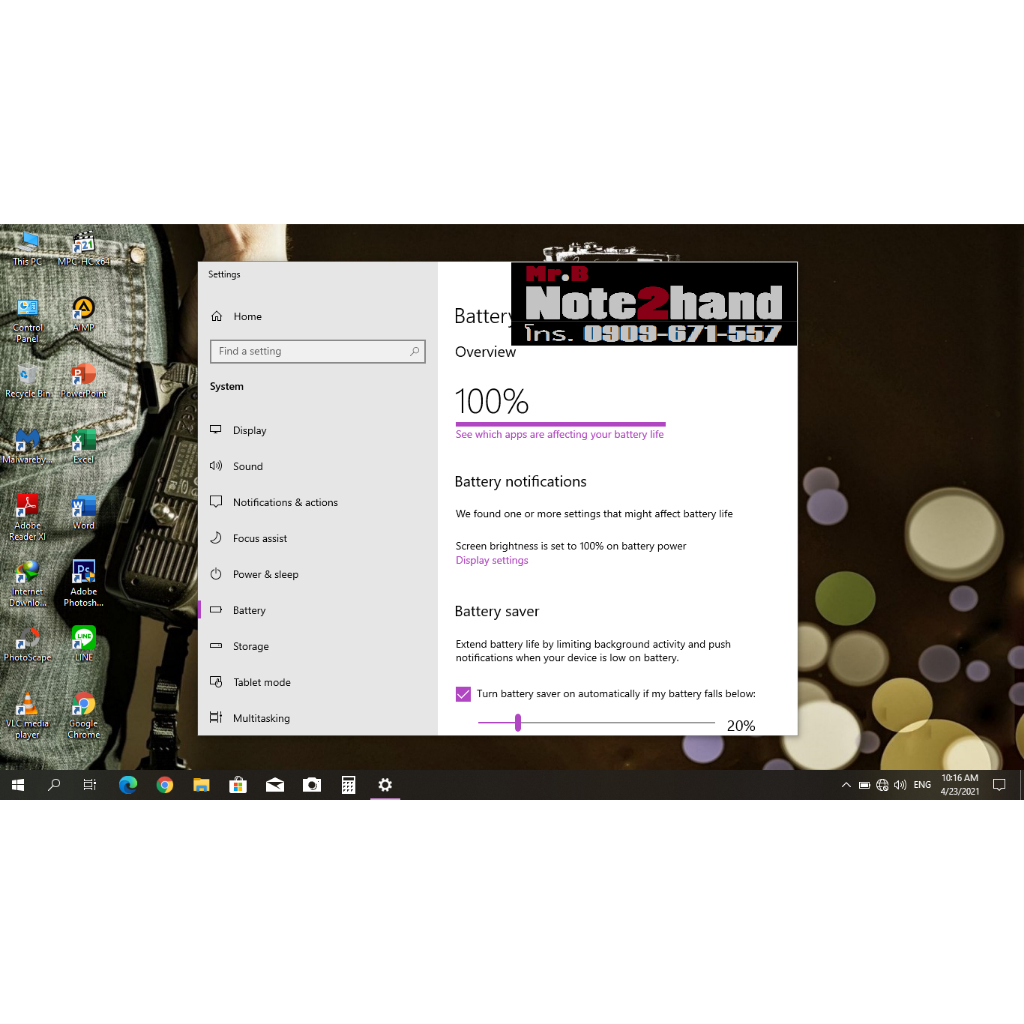Show hidden icons in system tray
The image size is (1024, 1024).
tap(846, 785)
